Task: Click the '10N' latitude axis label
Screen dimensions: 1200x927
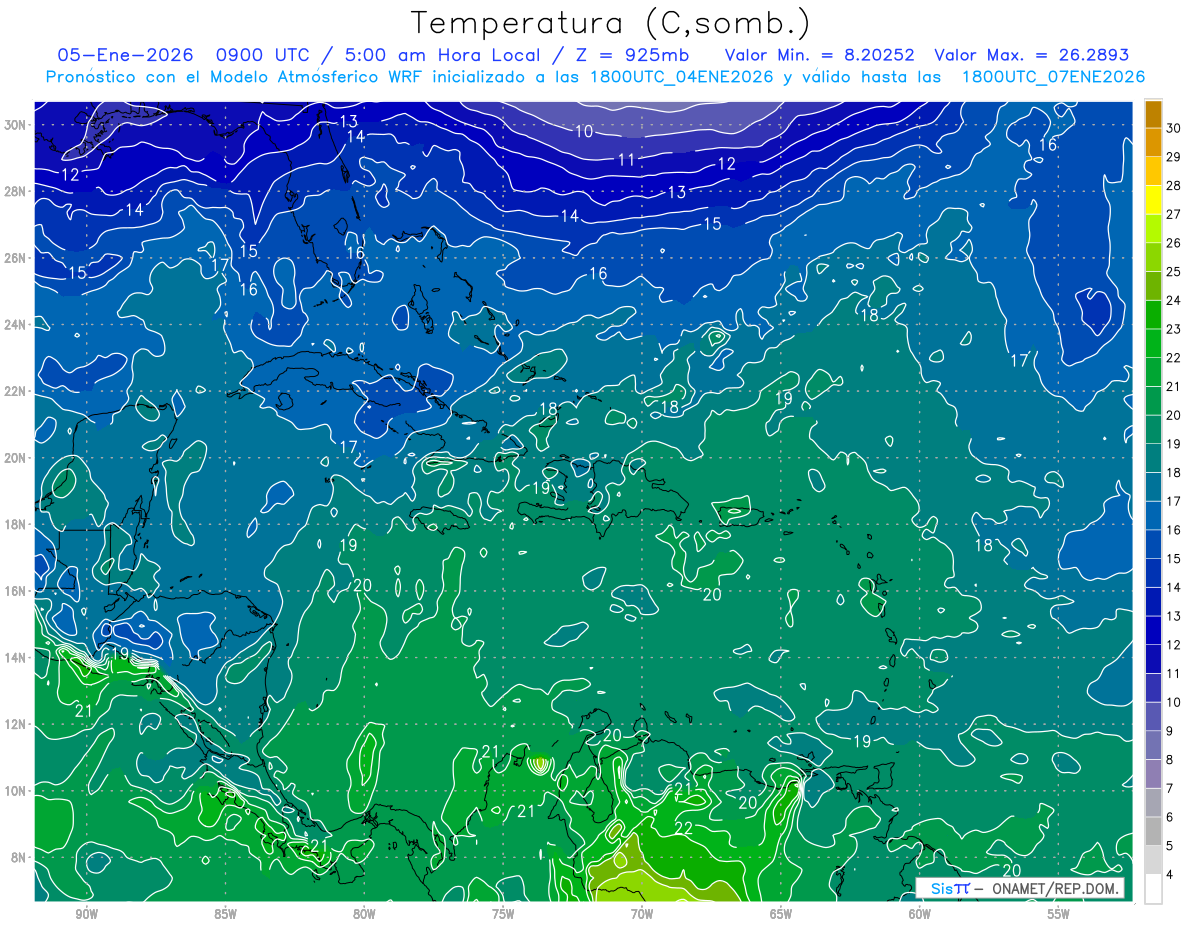Action: pyautogui.click(x=16, y=791)
